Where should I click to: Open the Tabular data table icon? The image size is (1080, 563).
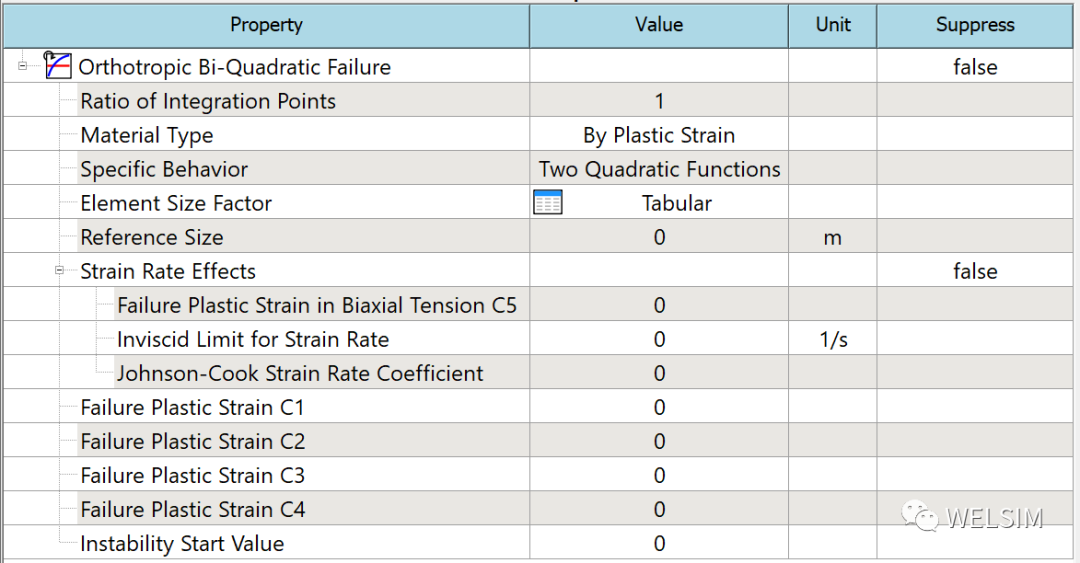[x=548, y=203]
